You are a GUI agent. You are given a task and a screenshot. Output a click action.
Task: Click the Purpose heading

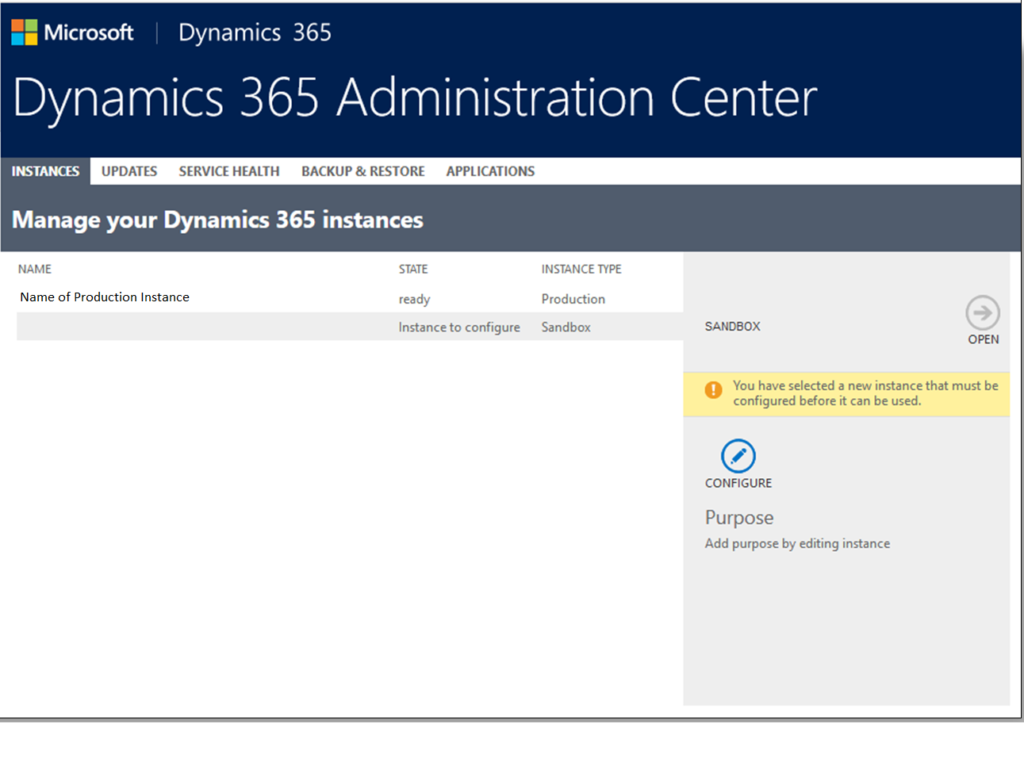tap(739, 518)
